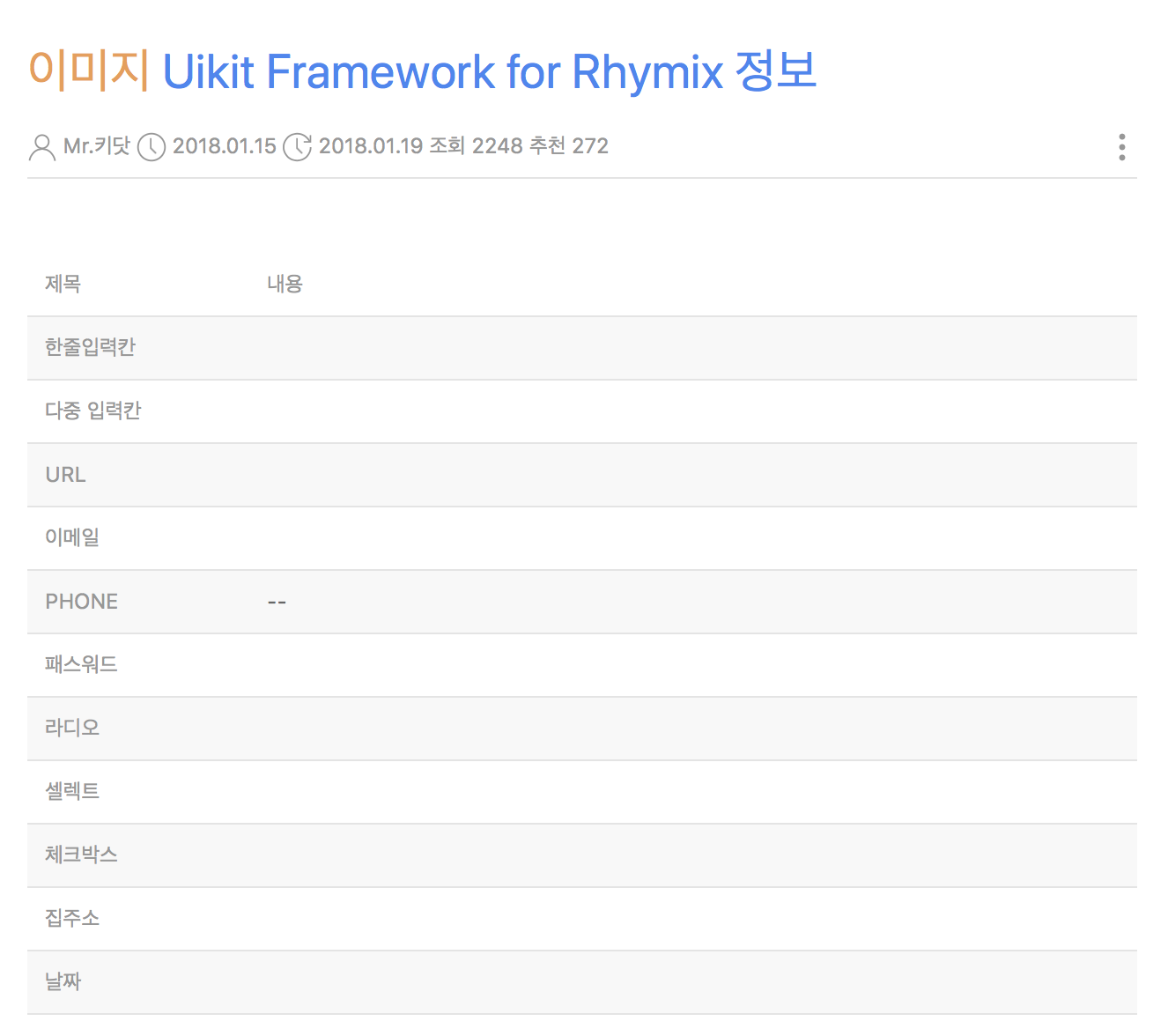
Task: Click author name Mr.키닷
Action: point(97,146)
